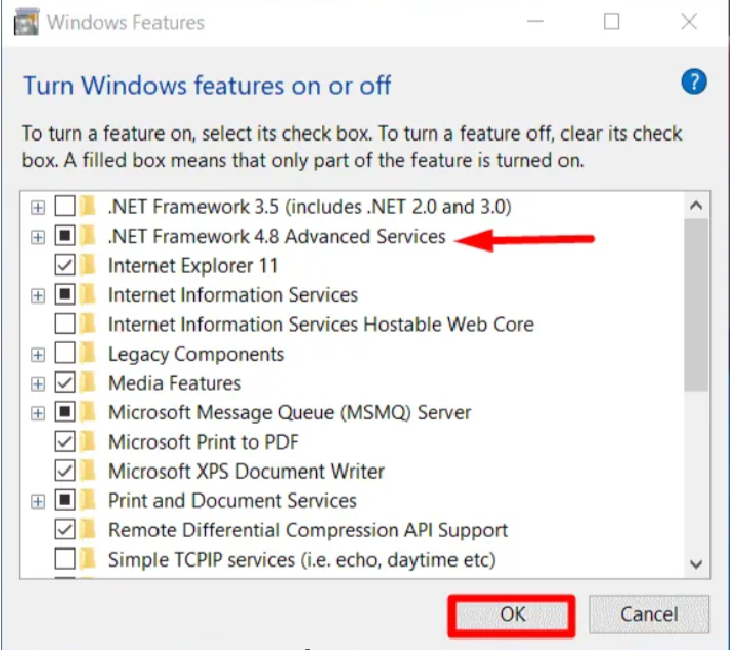Expand the Print and Document Services node

coord(38,501)
